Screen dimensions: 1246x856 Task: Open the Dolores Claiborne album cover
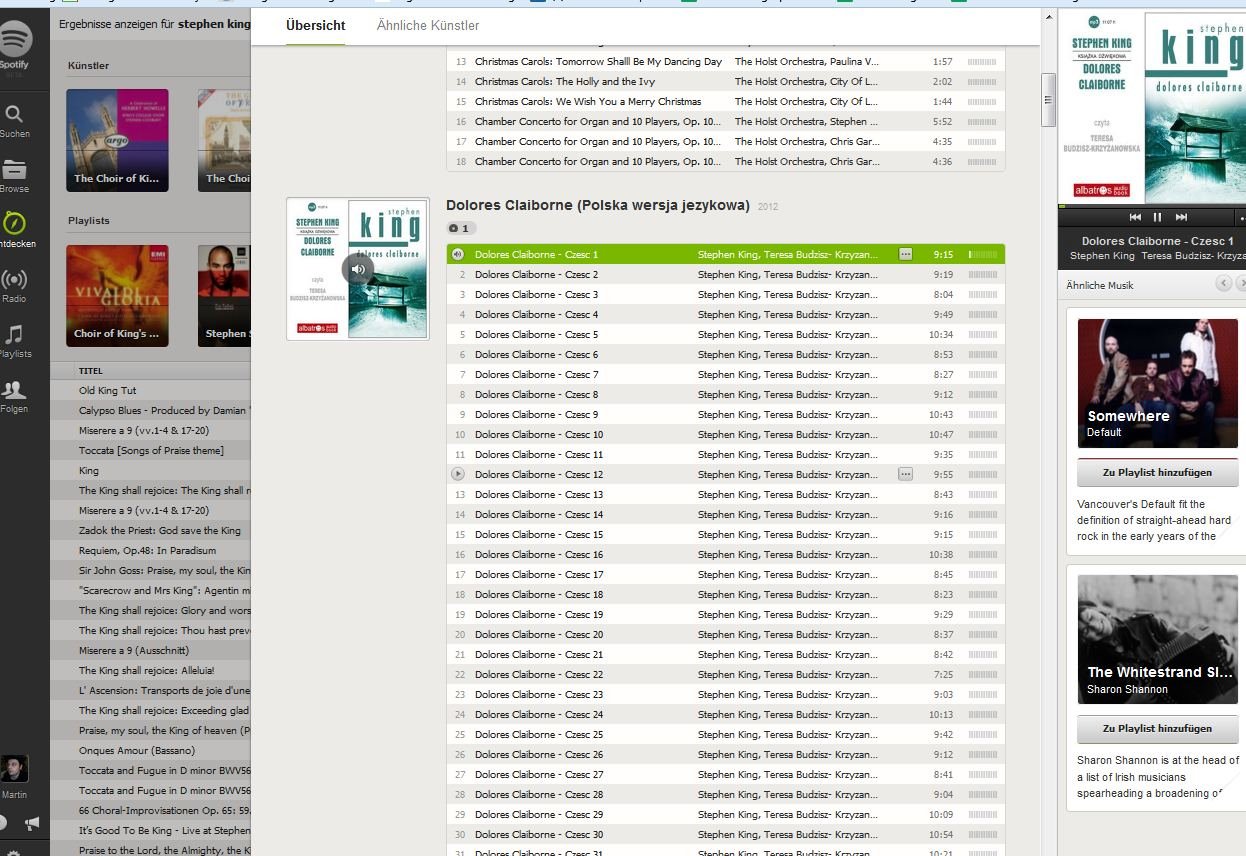358,269
